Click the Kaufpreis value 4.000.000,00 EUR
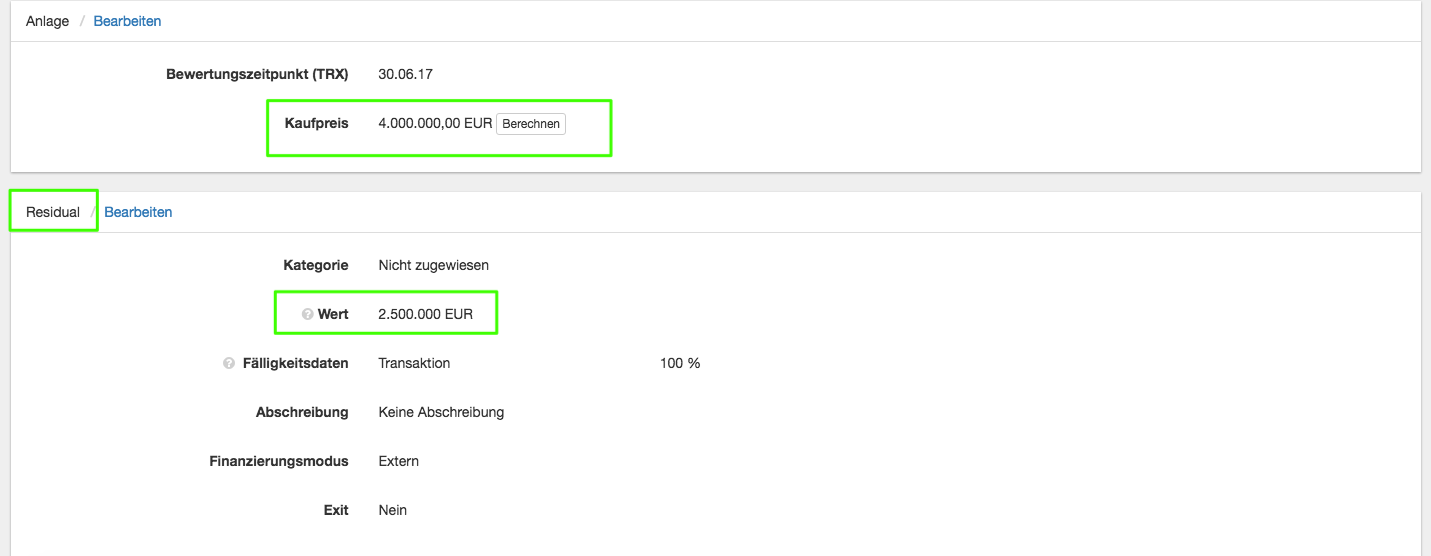Viewport: 1431px width, 556px height. pos(435,124)
